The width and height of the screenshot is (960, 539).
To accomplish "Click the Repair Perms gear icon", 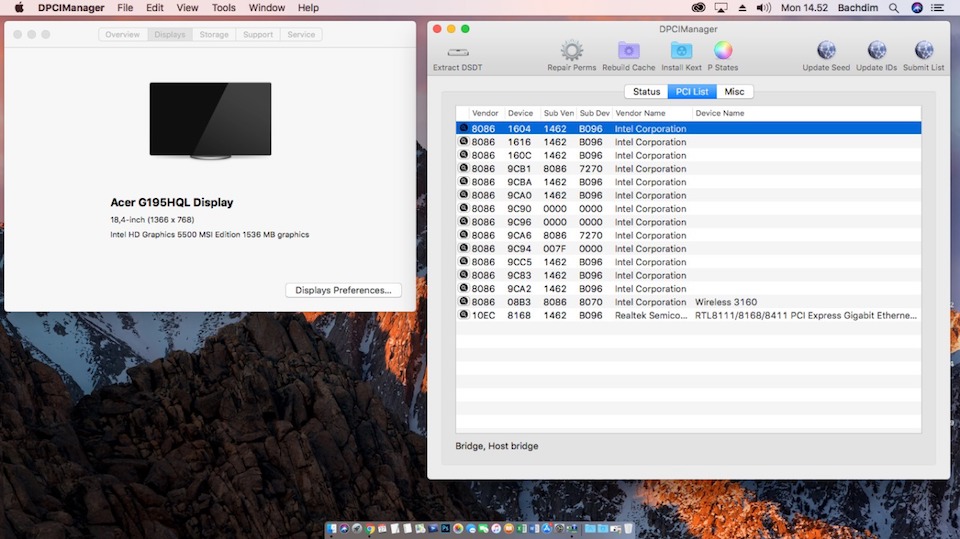I will click(x=571, y=51).
